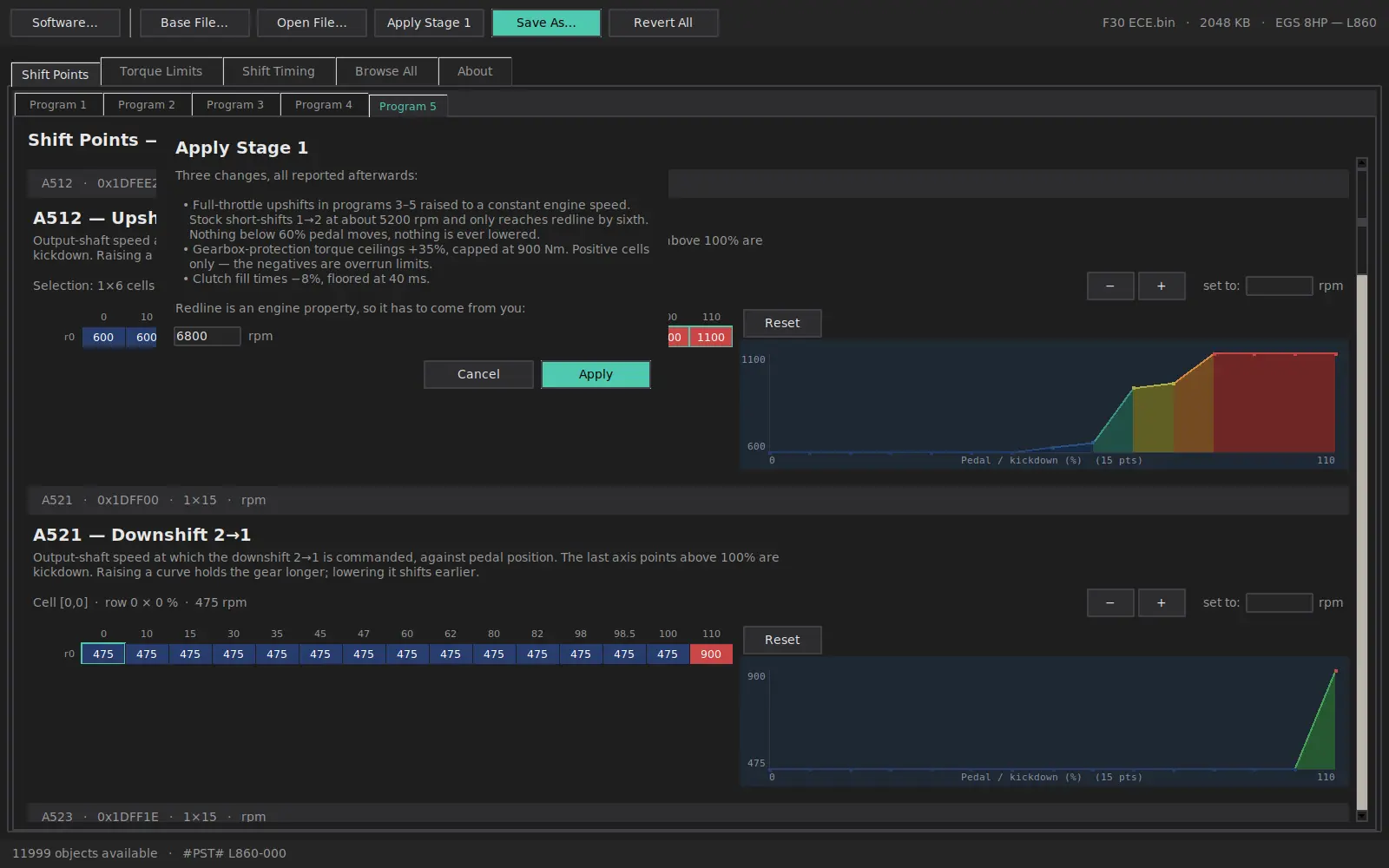Click the Base File... button
The height and width of the screenshot is (868, 1389).
tap(194, 23)
